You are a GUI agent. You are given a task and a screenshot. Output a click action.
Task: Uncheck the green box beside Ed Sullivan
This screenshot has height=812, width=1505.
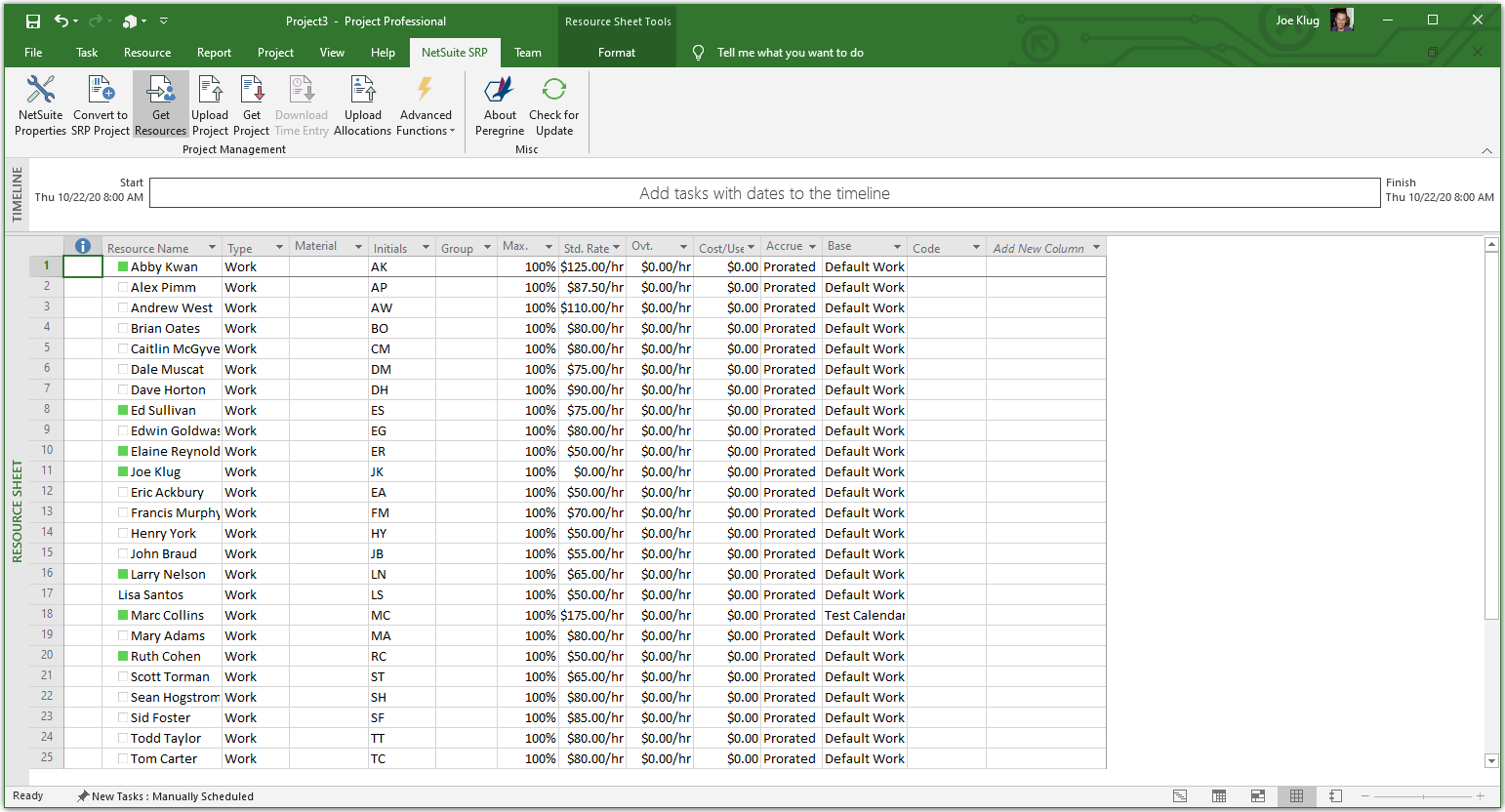(x=123, y=411)
